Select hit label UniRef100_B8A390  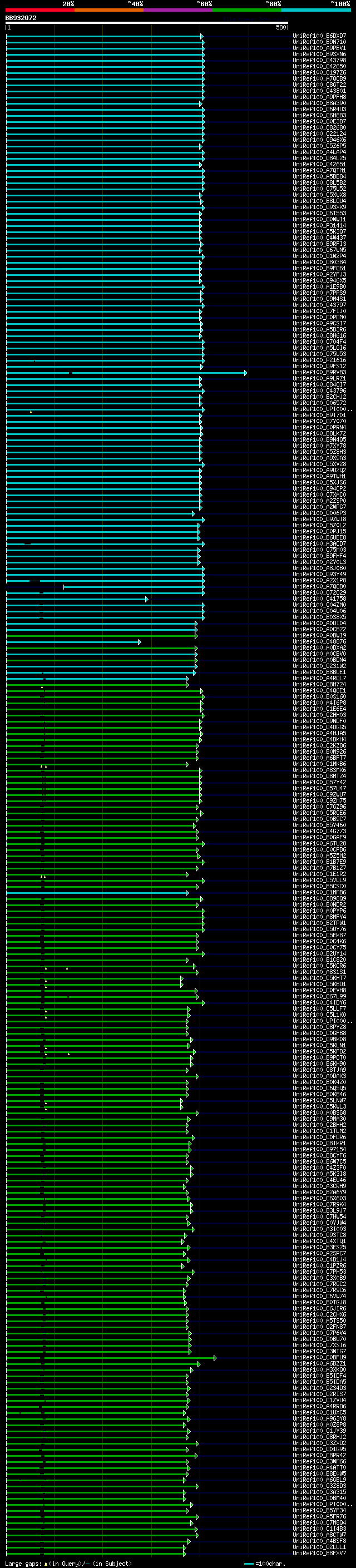click(319, 103)
